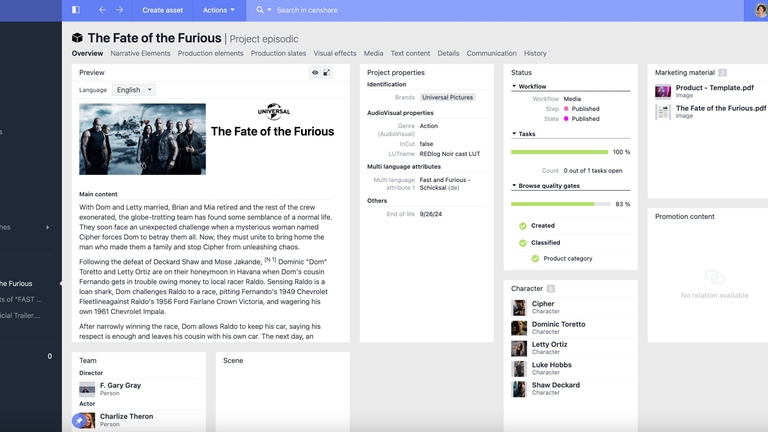Open the Language English dropdown

click(134, 90)
